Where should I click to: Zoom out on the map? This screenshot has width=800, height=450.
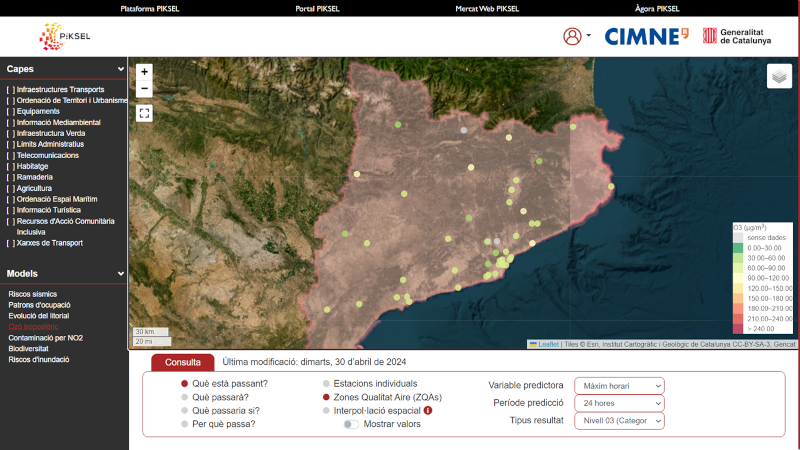(145, 89)
